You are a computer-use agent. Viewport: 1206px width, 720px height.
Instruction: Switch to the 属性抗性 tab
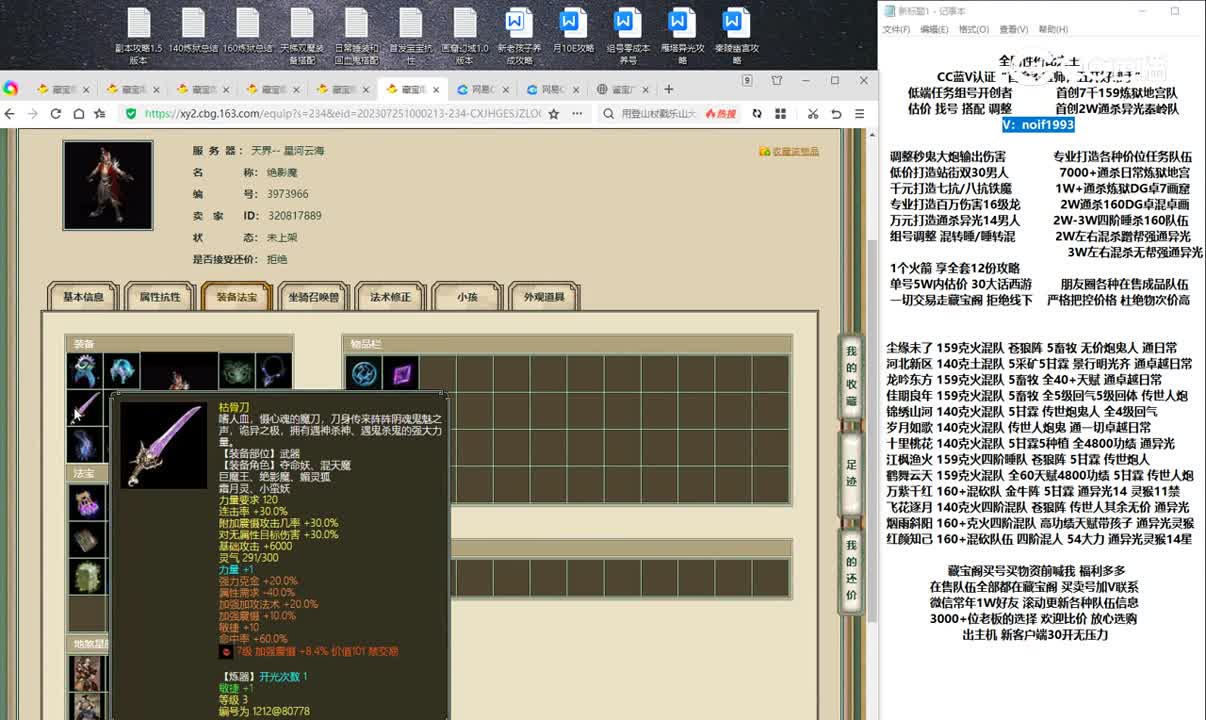coord(160,297)
